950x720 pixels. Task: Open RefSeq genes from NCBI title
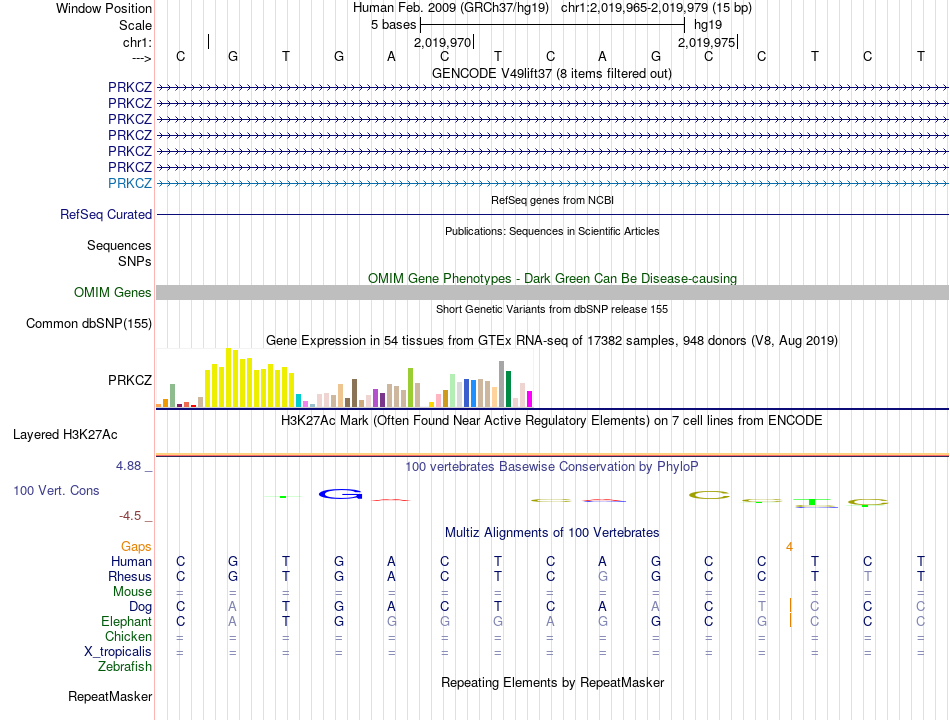tap(552, 200)
